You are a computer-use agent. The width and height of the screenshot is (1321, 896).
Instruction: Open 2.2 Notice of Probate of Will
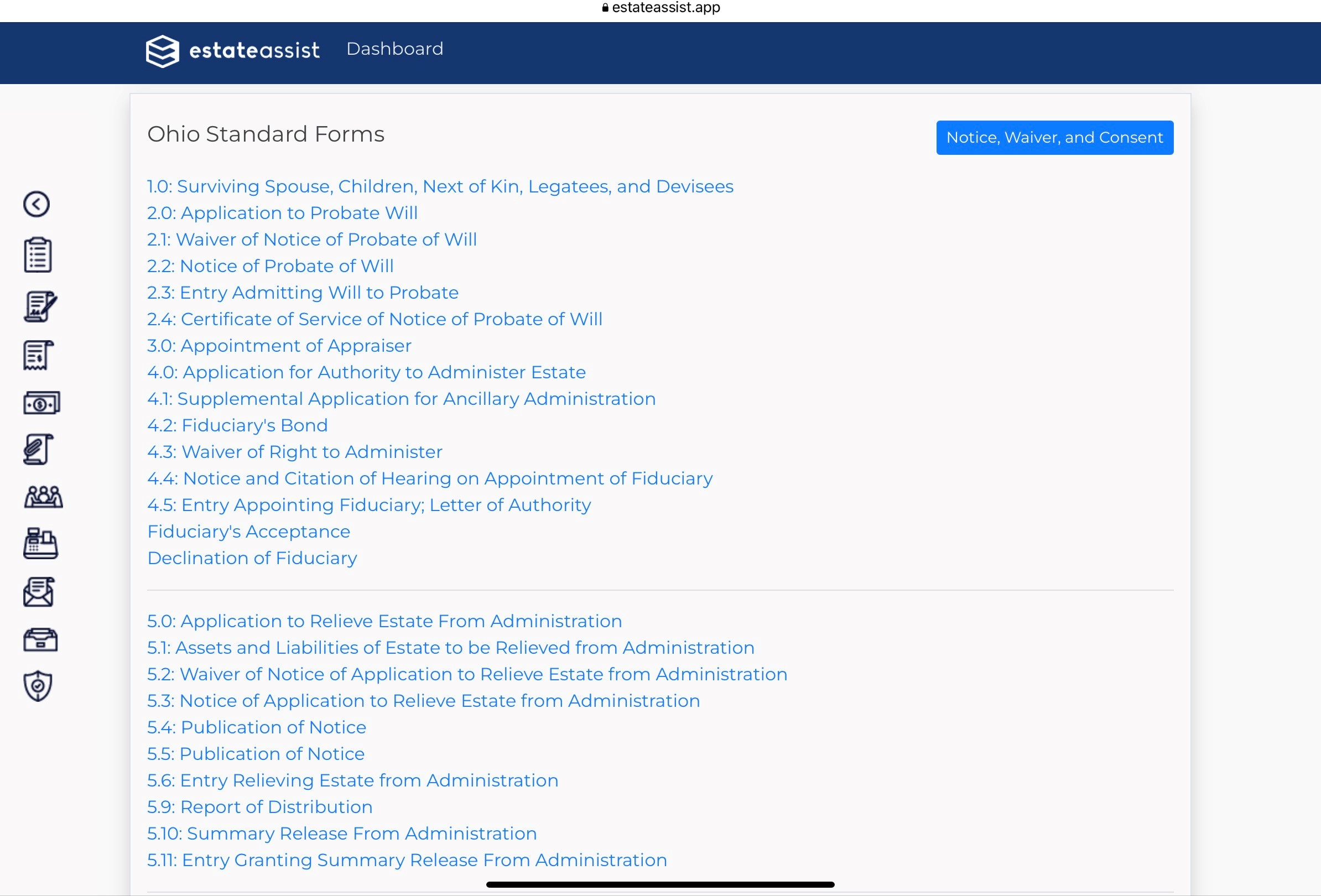point(271,266)
